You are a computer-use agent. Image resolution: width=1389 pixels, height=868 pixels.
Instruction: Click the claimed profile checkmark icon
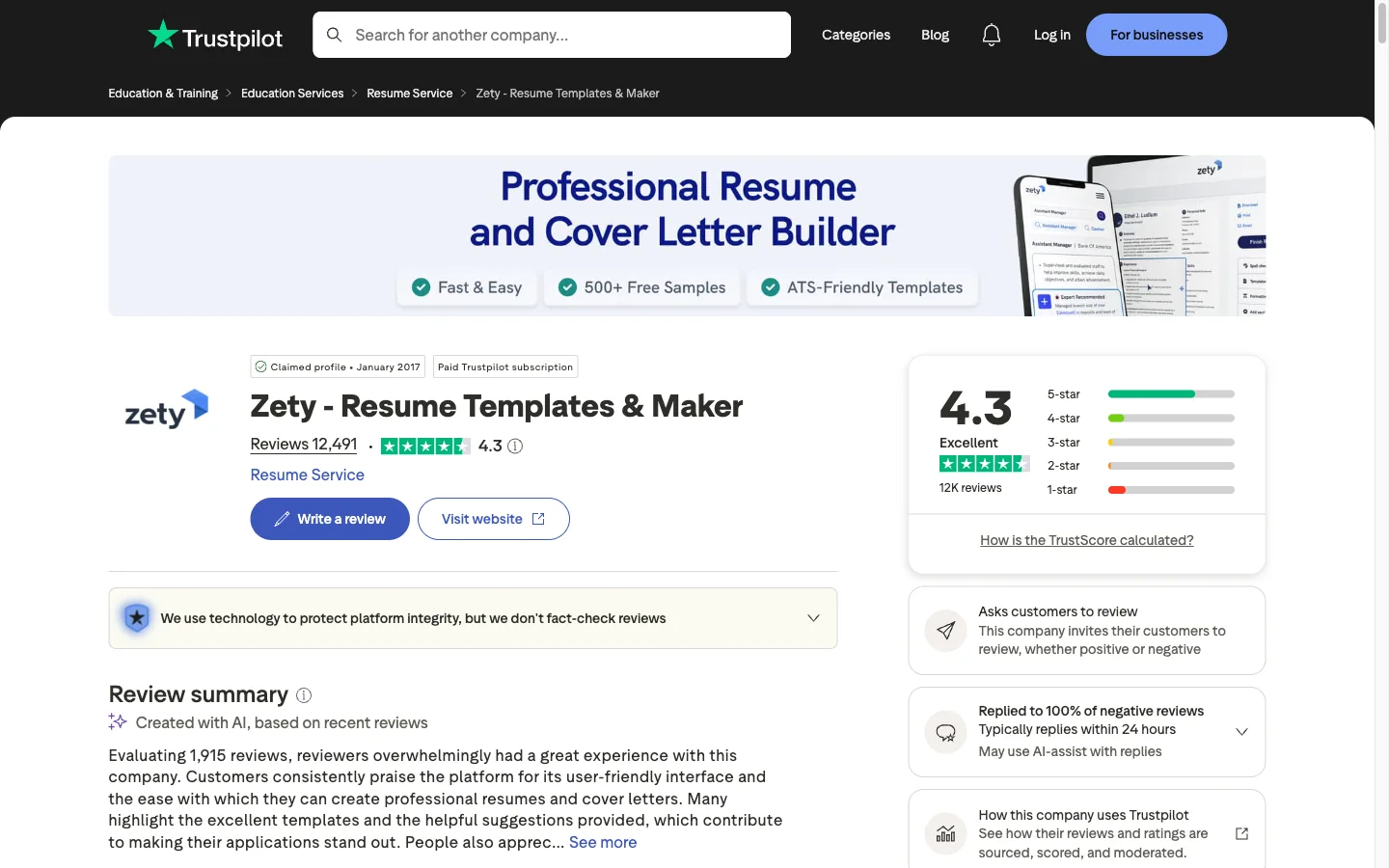(x=260, y=366)
